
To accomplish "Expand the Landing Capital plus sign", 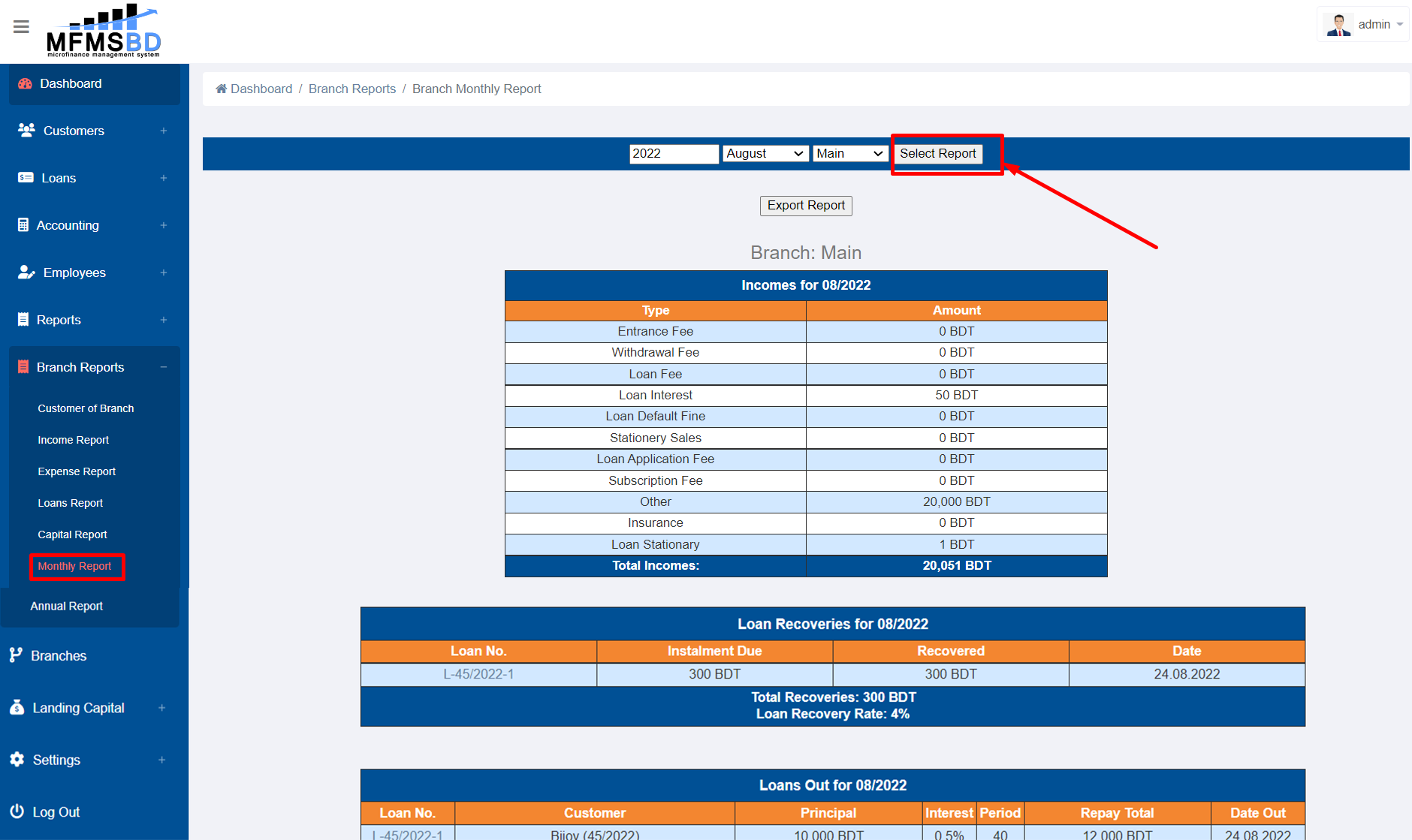I will [161, 708].
